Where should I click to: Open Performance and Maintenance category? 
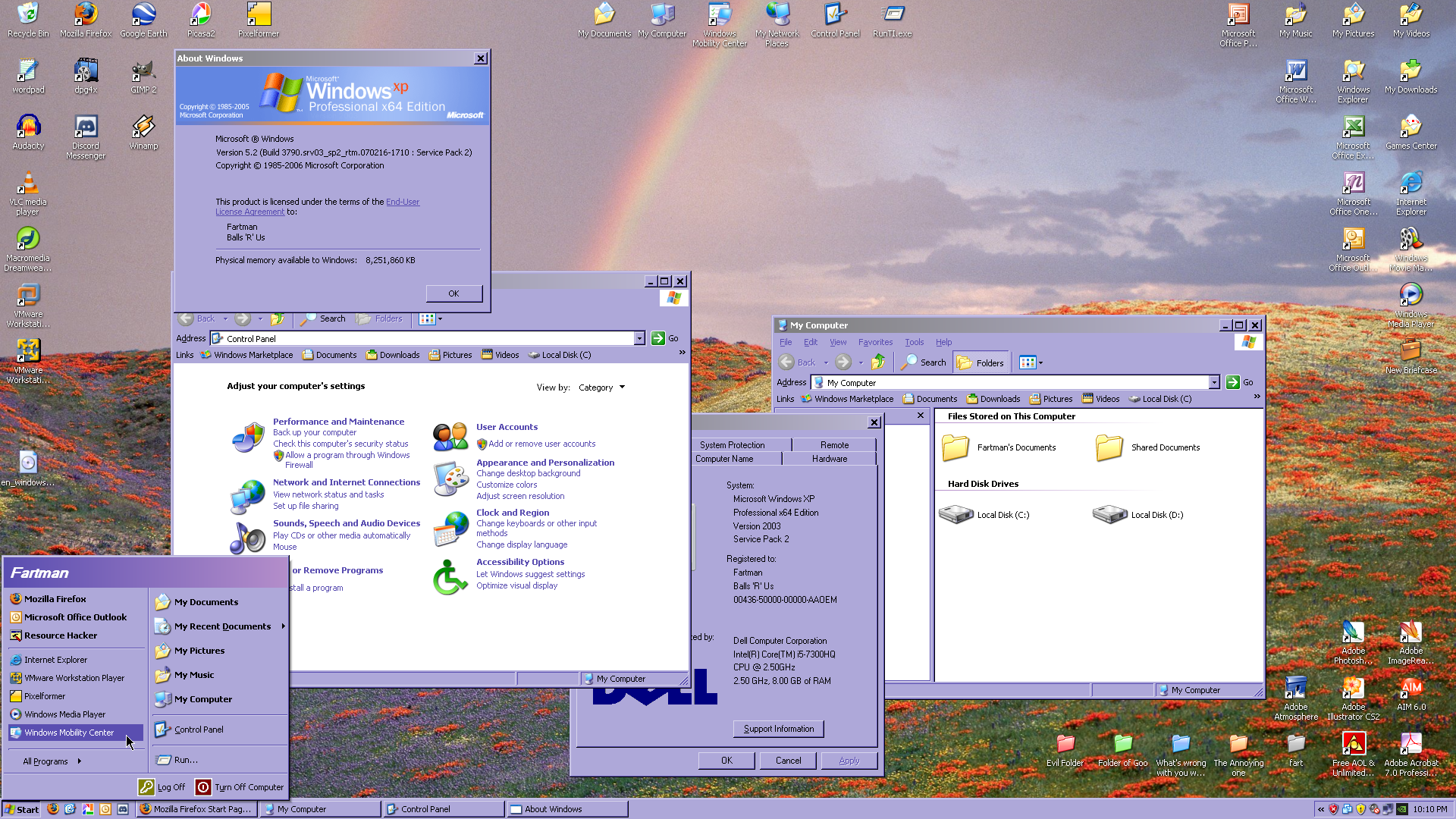pyautogui.click(x=338, y=422)
